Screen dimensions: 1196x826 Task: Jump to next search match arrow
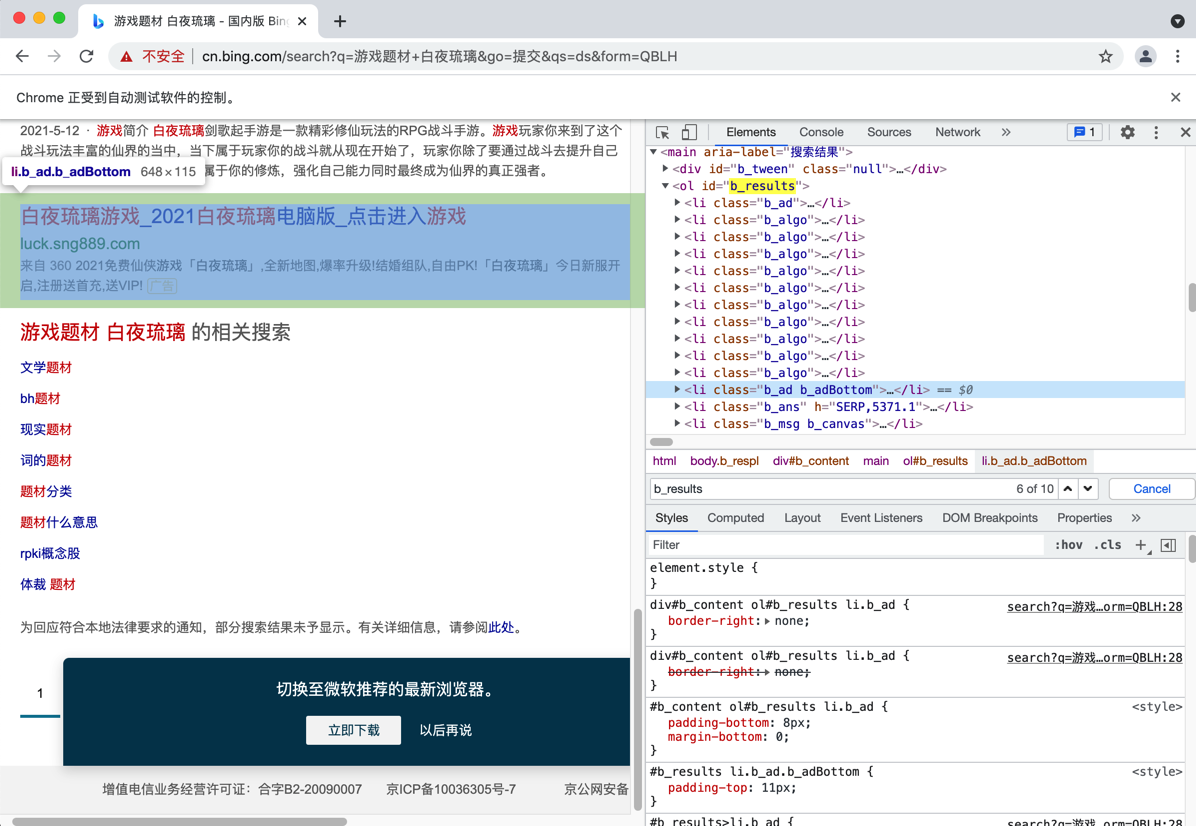click(1088, 489)
